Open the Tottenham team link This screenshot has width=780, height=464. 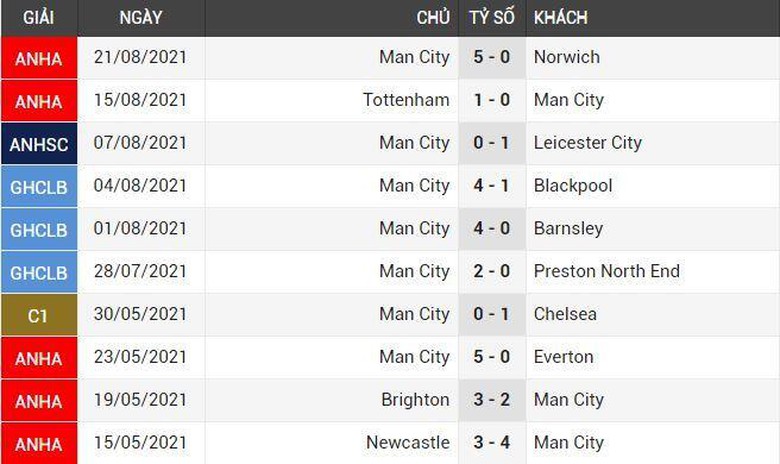click(406, 100)
